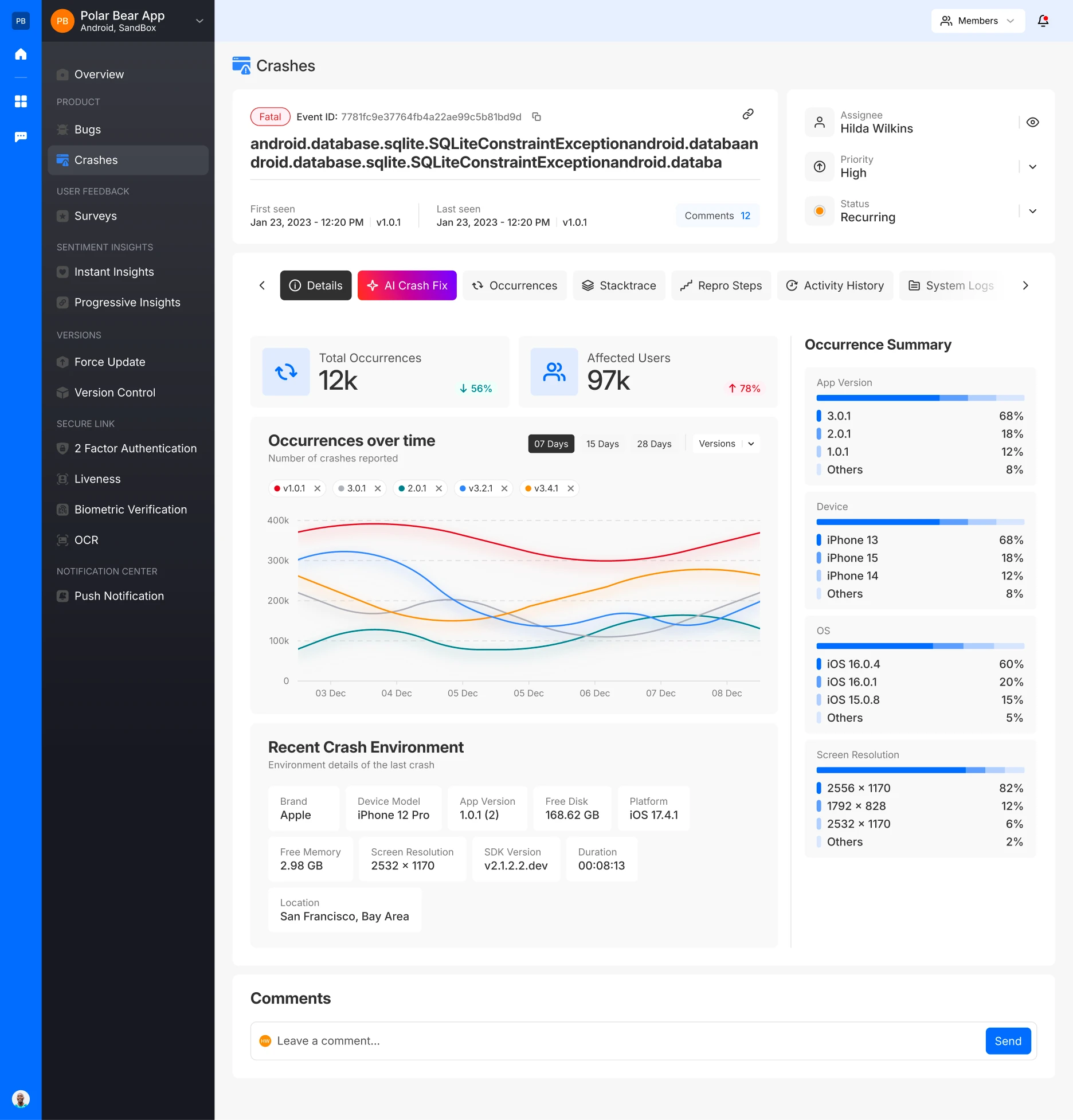The width and height of the screenshot is (1073, 1120).
Task: Click the share link icon
Action: pyautogui.click(x=747, y=114)
